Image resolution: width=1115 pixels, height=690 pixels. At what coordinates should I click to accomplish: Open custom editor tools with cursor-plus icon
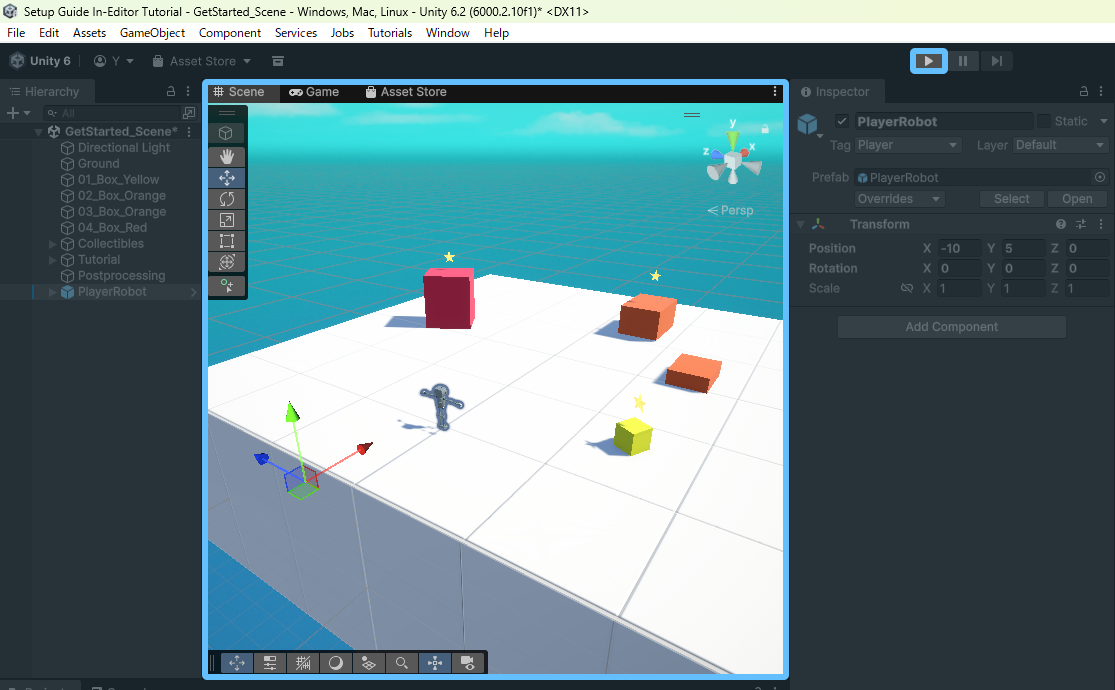tap(227, 286)
